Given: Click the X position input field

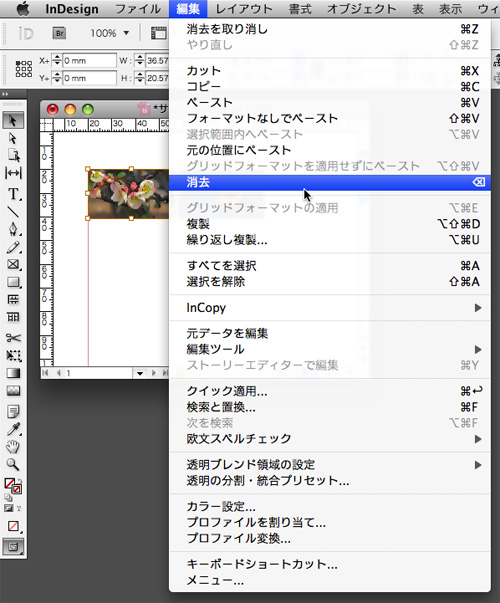Looking at the screenshot, I should click(89, 60).
